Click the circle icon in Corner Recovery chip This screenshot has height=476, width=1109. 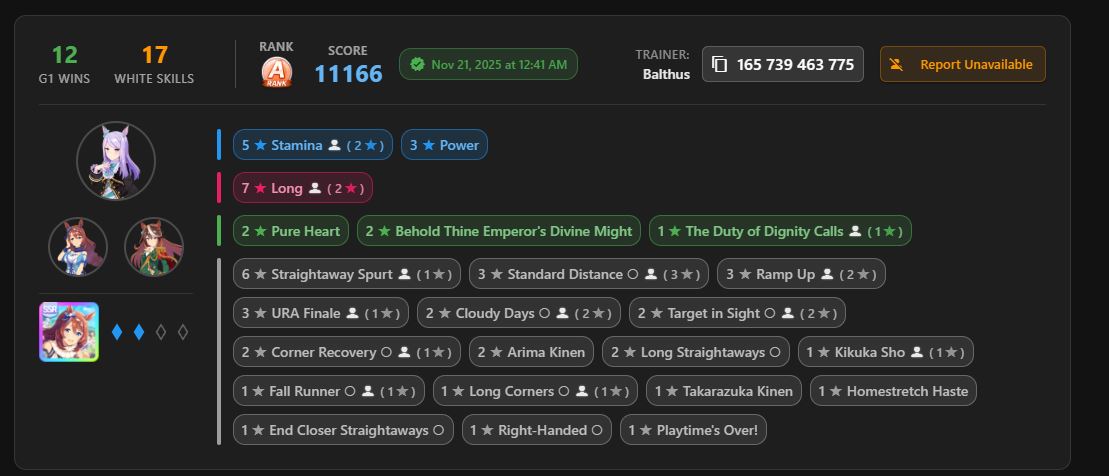pos(386,352)
